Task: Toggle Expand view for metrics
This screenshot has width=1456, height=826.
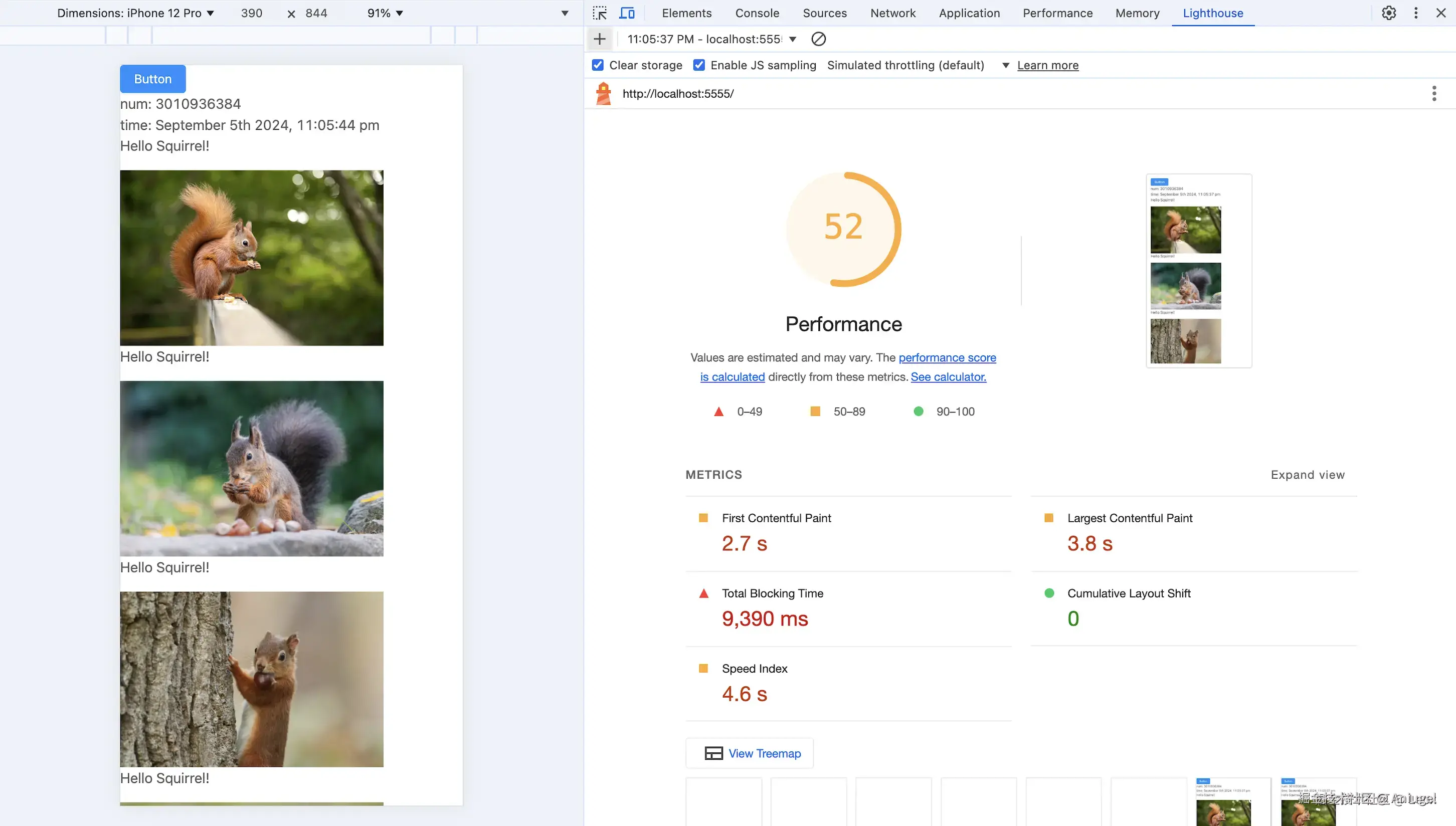Action: tap(1307, 475)
